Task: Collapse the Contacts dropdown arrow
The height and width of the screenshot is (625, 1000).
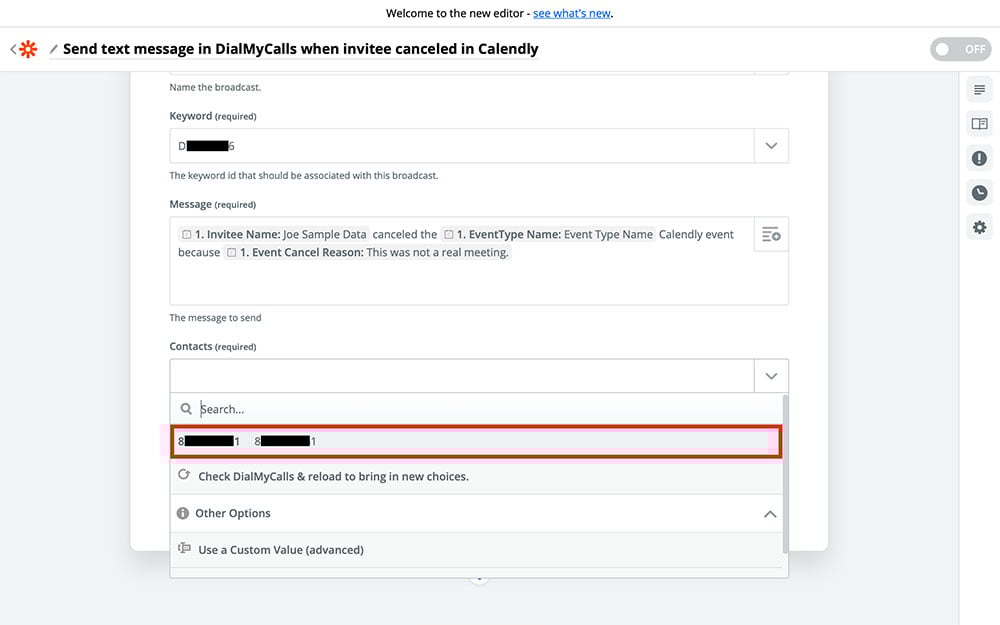Action: tap(771, 376)
